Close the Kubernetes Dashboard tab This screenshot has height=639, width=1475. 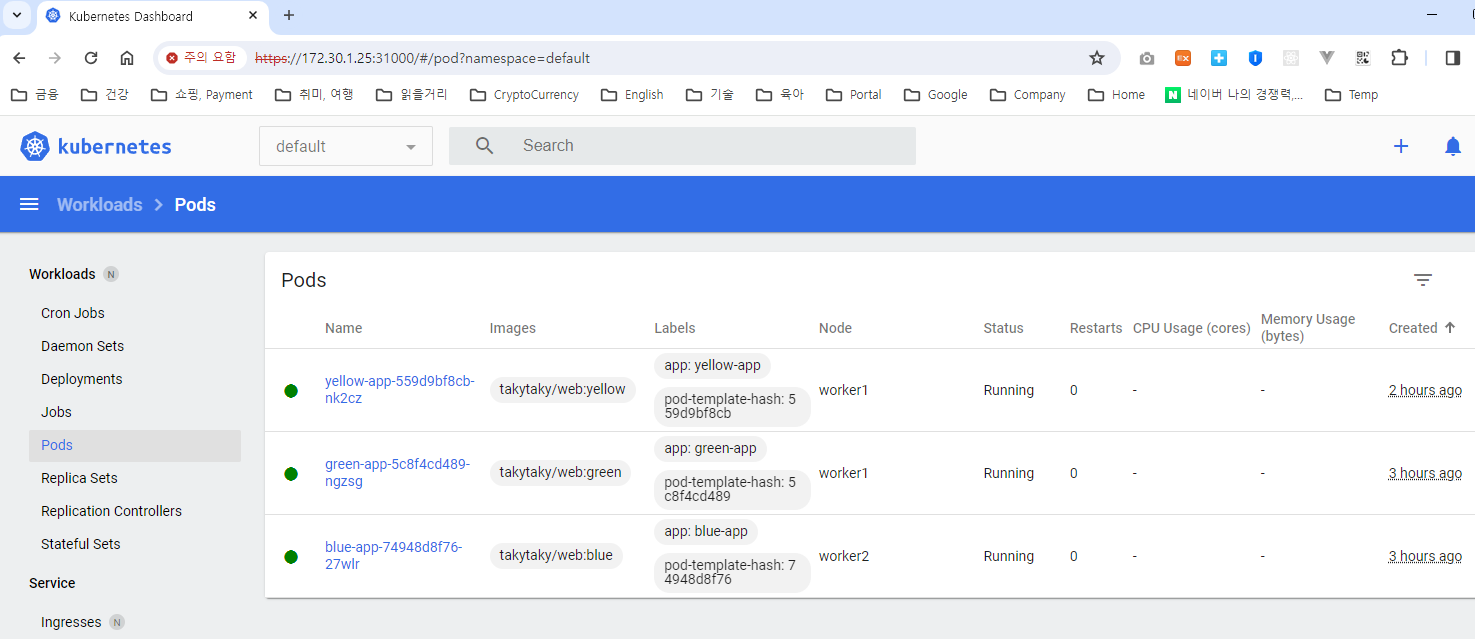pos(253,16)
